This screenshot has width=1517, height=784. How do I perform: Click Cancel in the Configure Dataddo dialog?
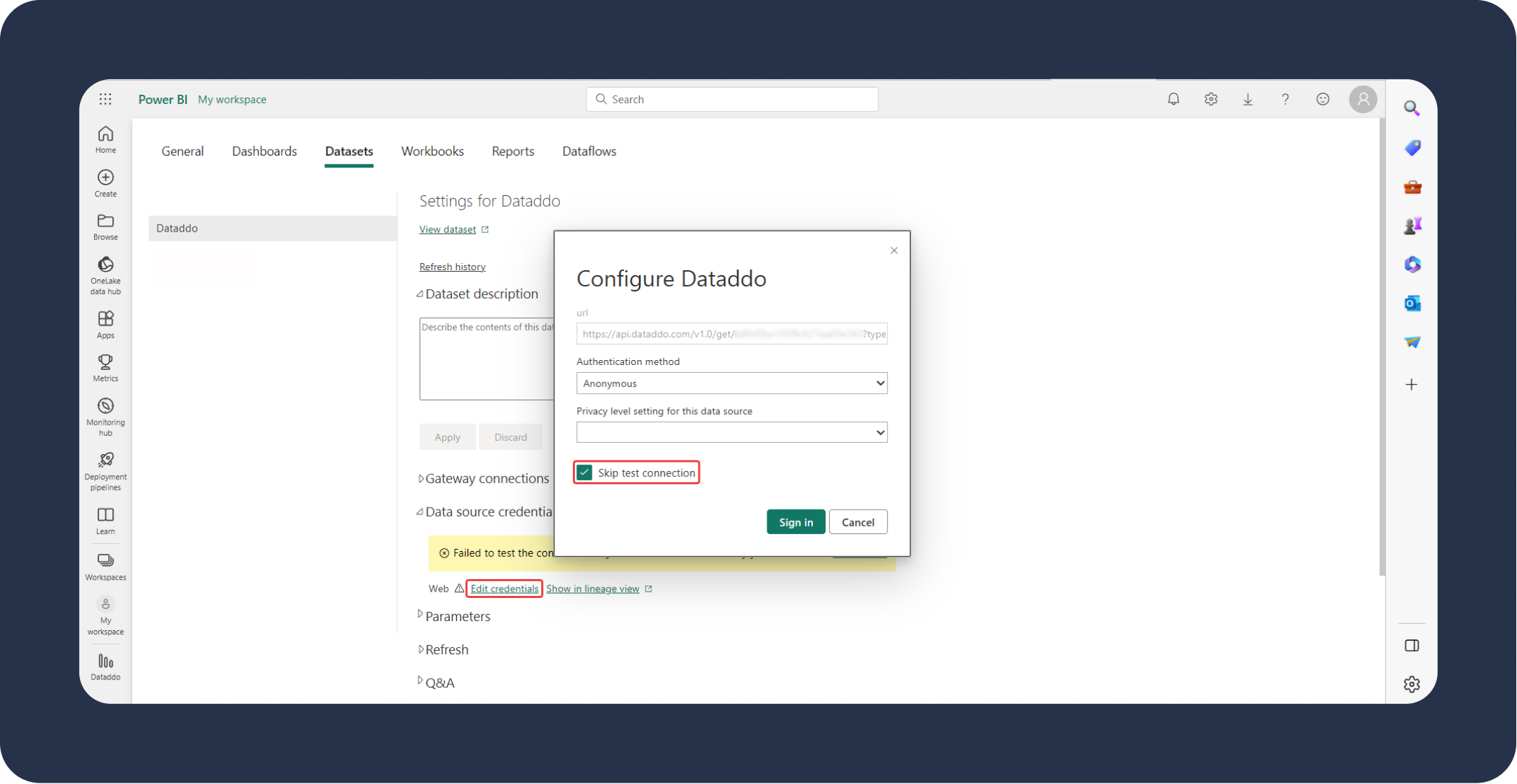click(858, 522)
